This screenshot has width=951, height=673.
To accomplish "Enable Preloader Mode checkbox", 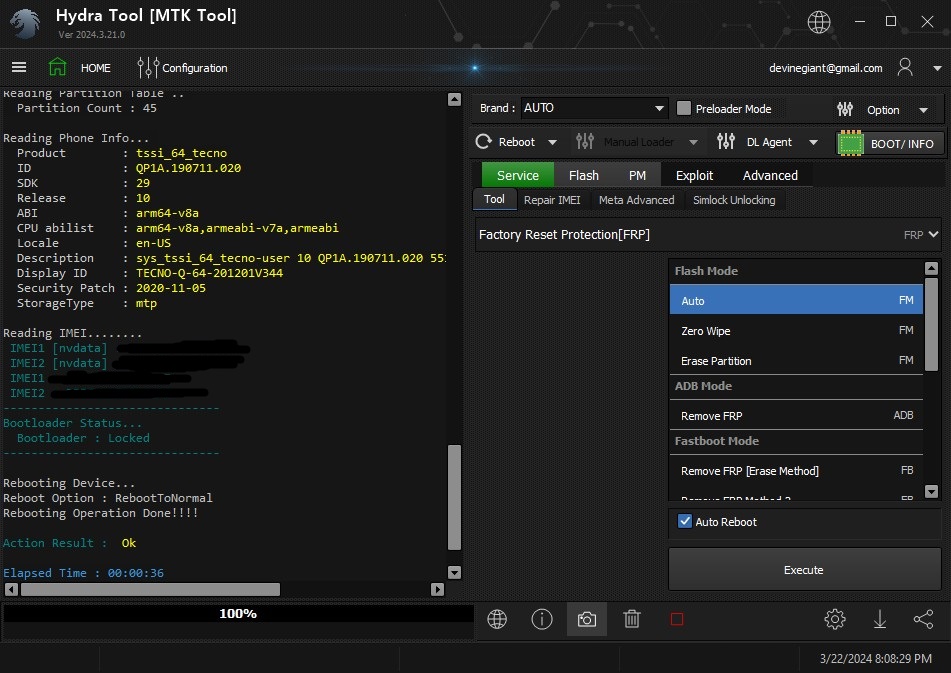I will click(684, 109).
